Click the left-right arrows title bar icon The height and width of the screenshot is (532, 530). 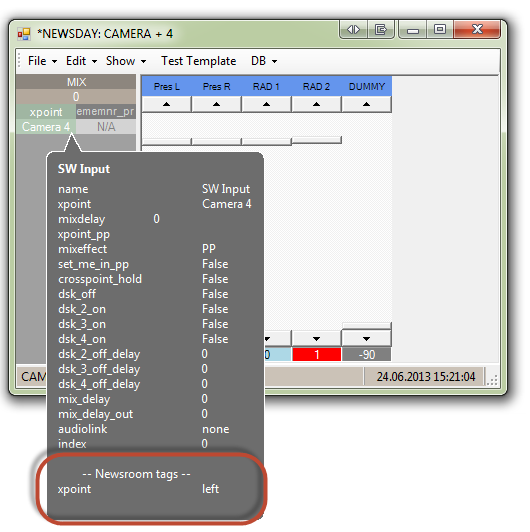353,30
